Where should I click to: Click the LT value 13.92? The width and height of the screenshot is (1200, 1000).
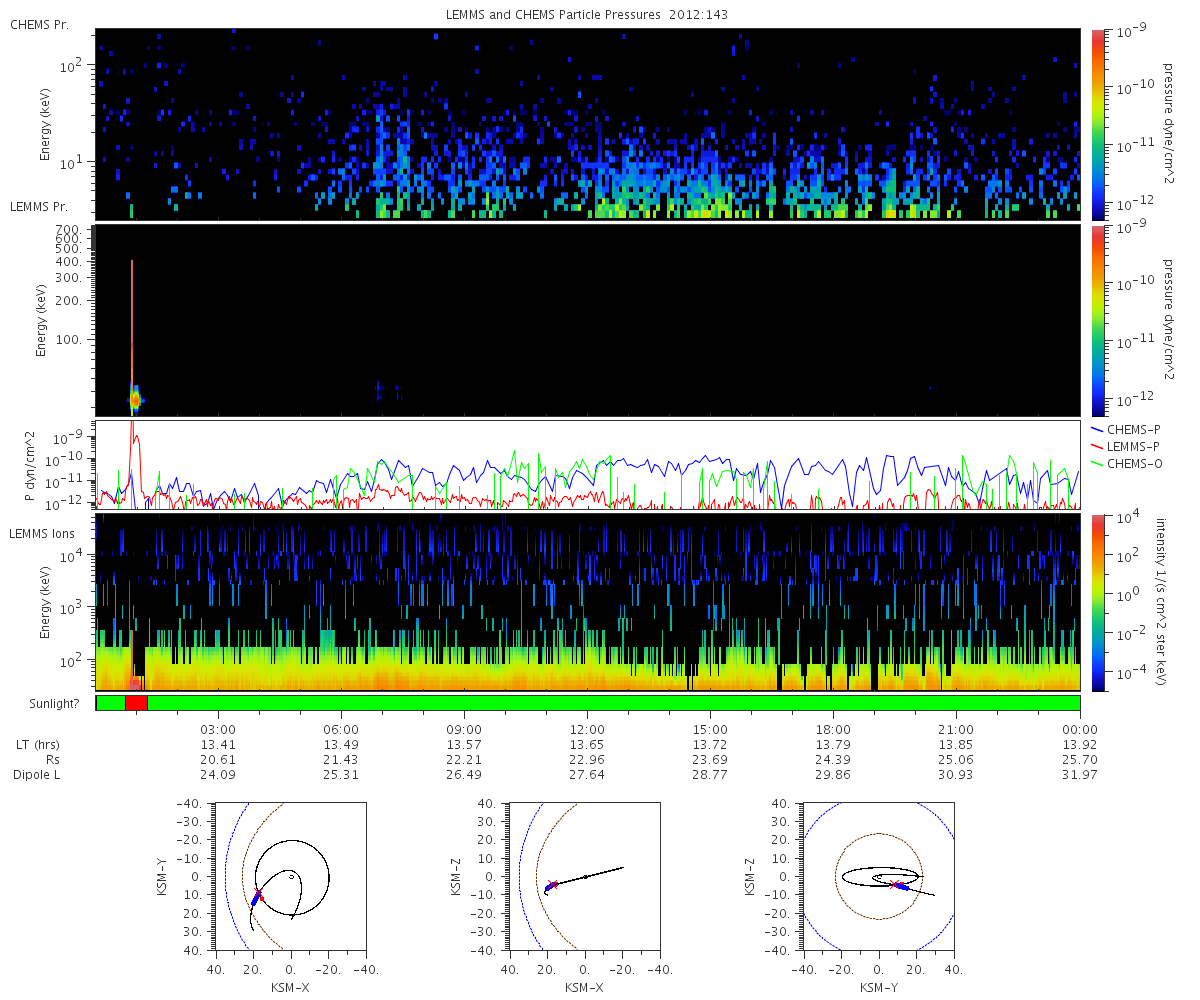1080,745
